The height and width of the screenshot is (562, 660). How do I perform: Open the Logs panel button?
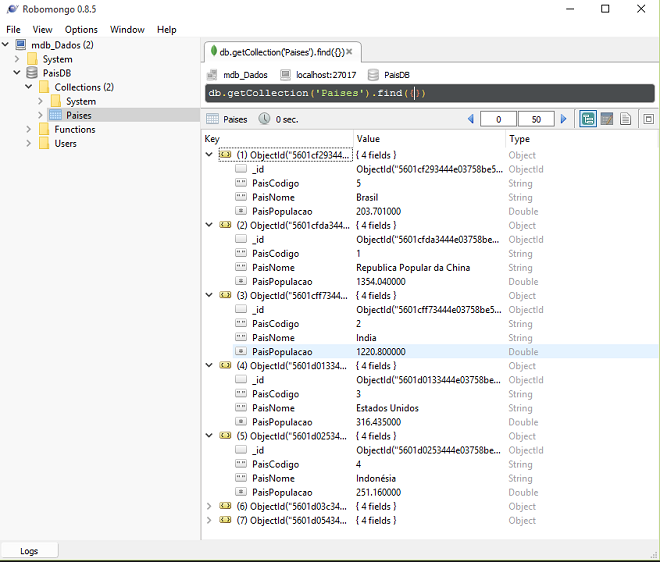click(x=29, y=551)
